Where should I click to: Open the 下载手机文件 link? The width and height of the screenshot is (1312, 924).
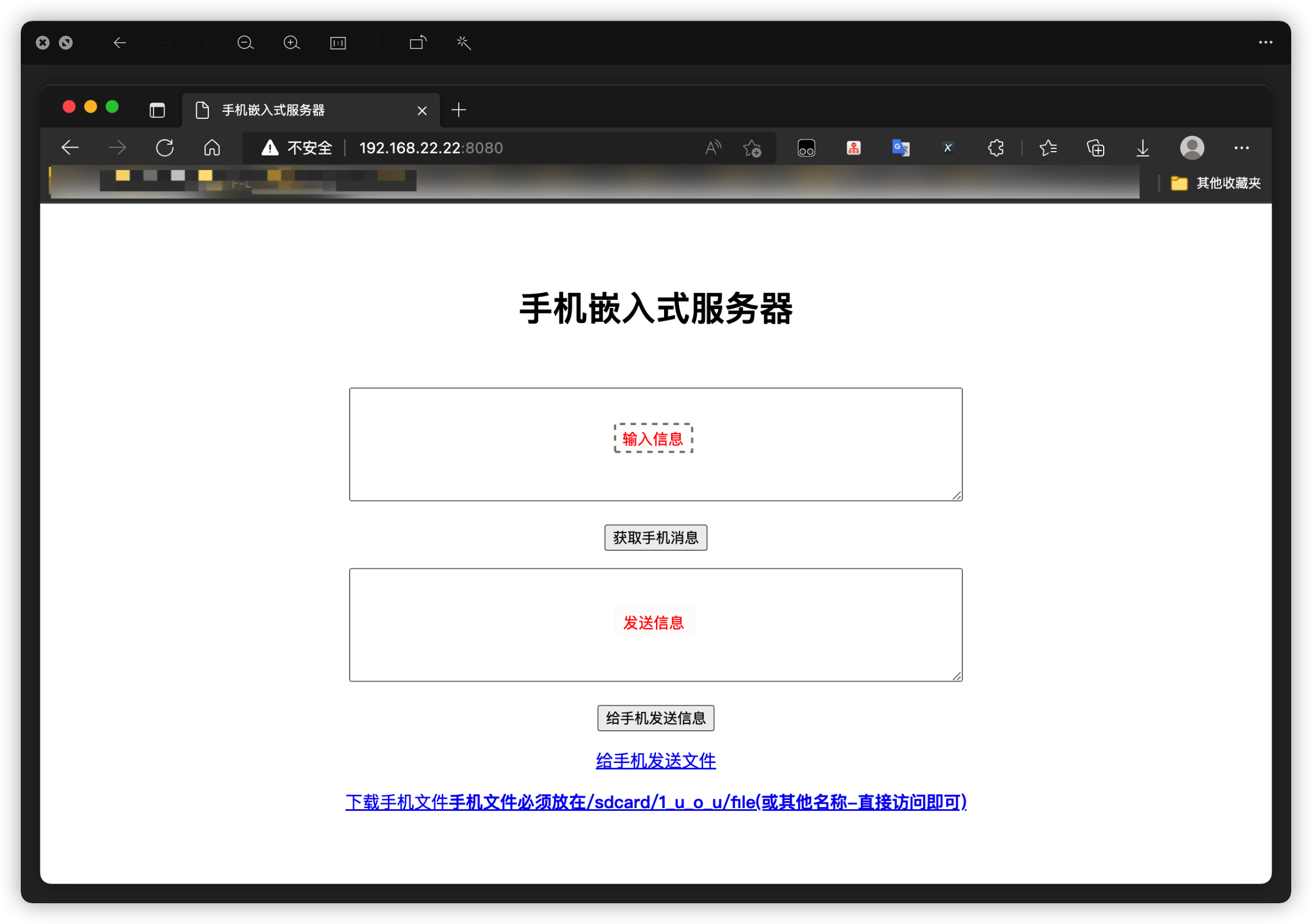656,802
